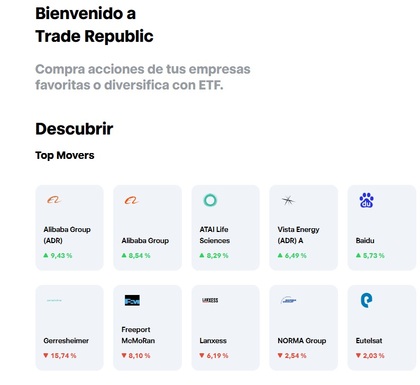The image size is (420, 385).
Task: Click the Baidu paw logo icon
Action: [366, 200]
